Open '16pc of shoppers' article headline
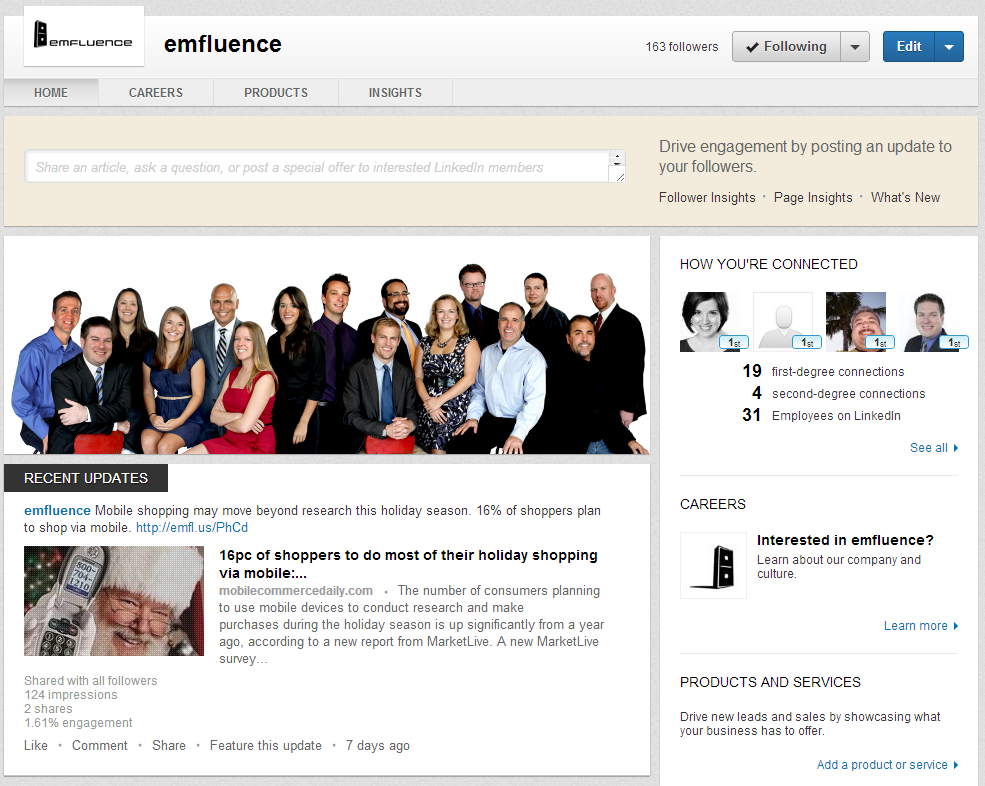The image size is (985, 786). pyautogui.click(x=408, y=564)
